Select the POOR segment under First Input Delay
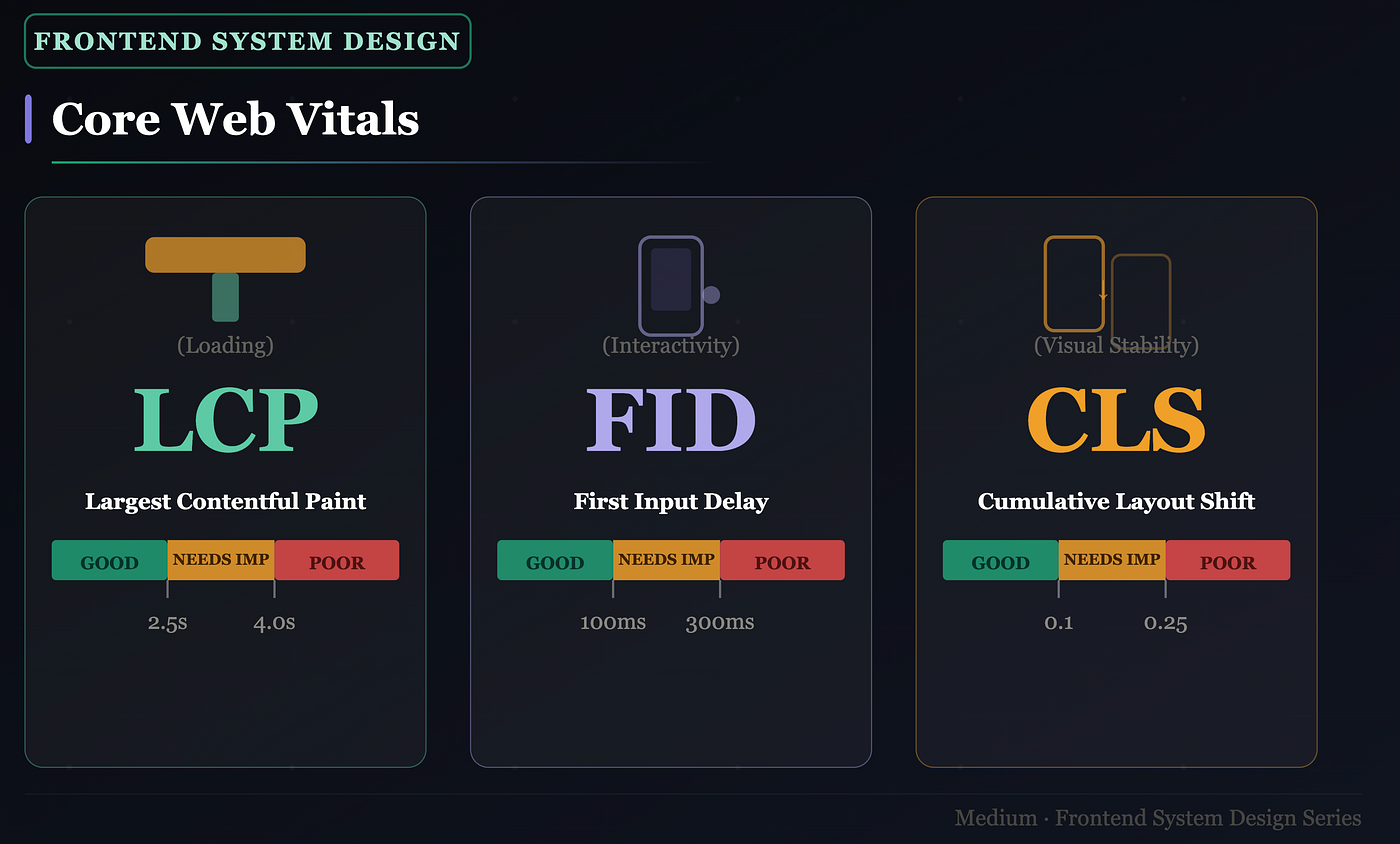Viewport: 1400px width, 844px height. pyautogui.click(x=782, y=560)
